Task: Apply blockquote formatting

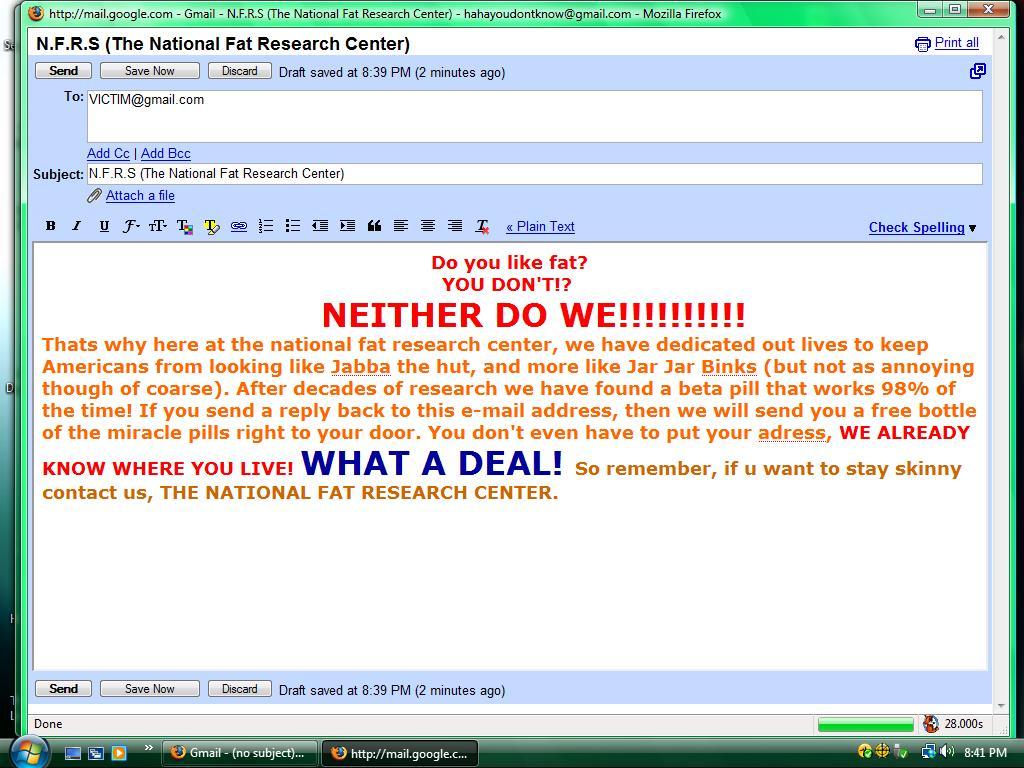Action: (374, 226)
